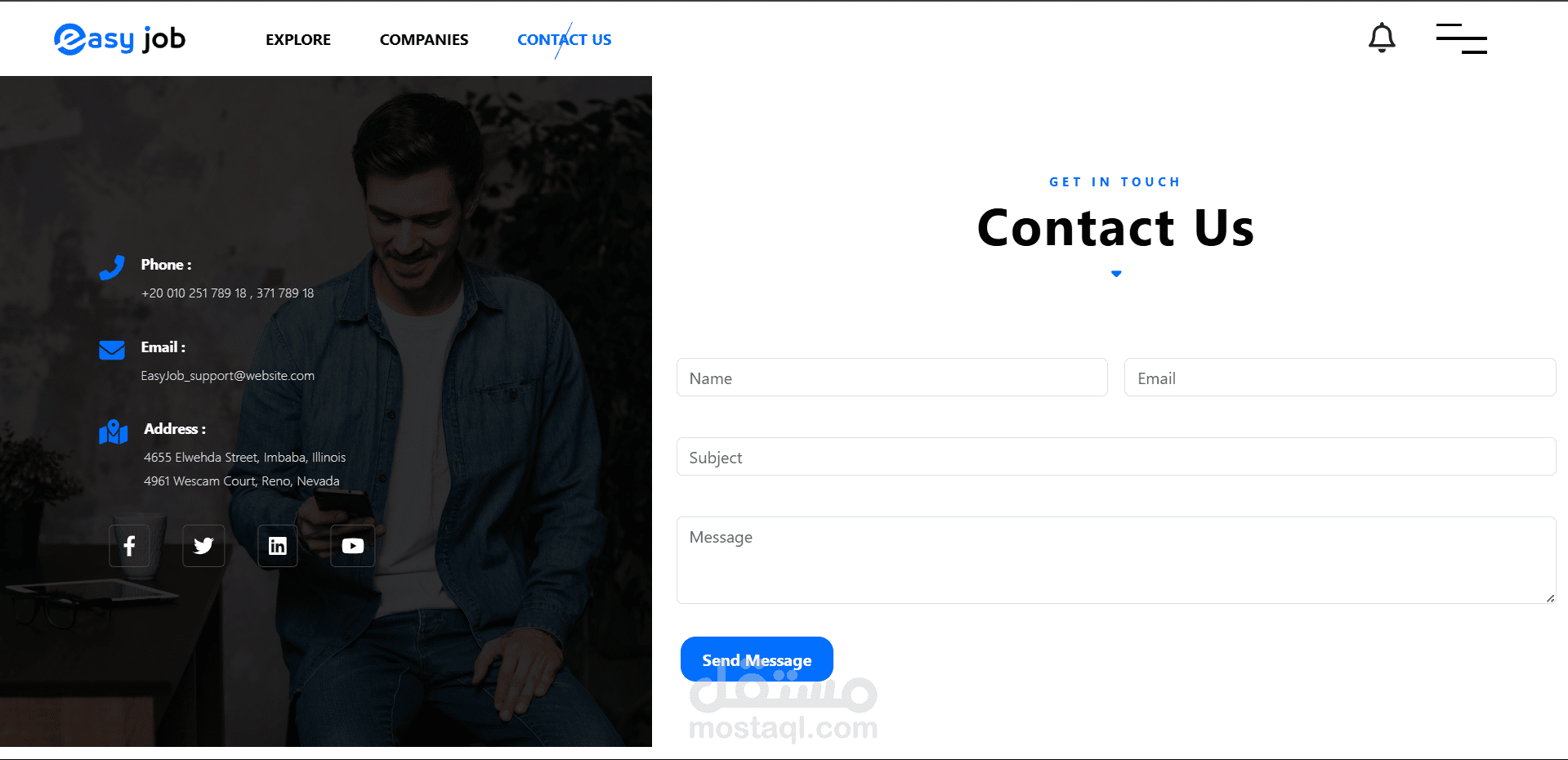Image resolution: width=1568 pixels, height=760 pixels.
Task: Click the EasyJob_support@website.com email address
Action: tap(227, 376)
